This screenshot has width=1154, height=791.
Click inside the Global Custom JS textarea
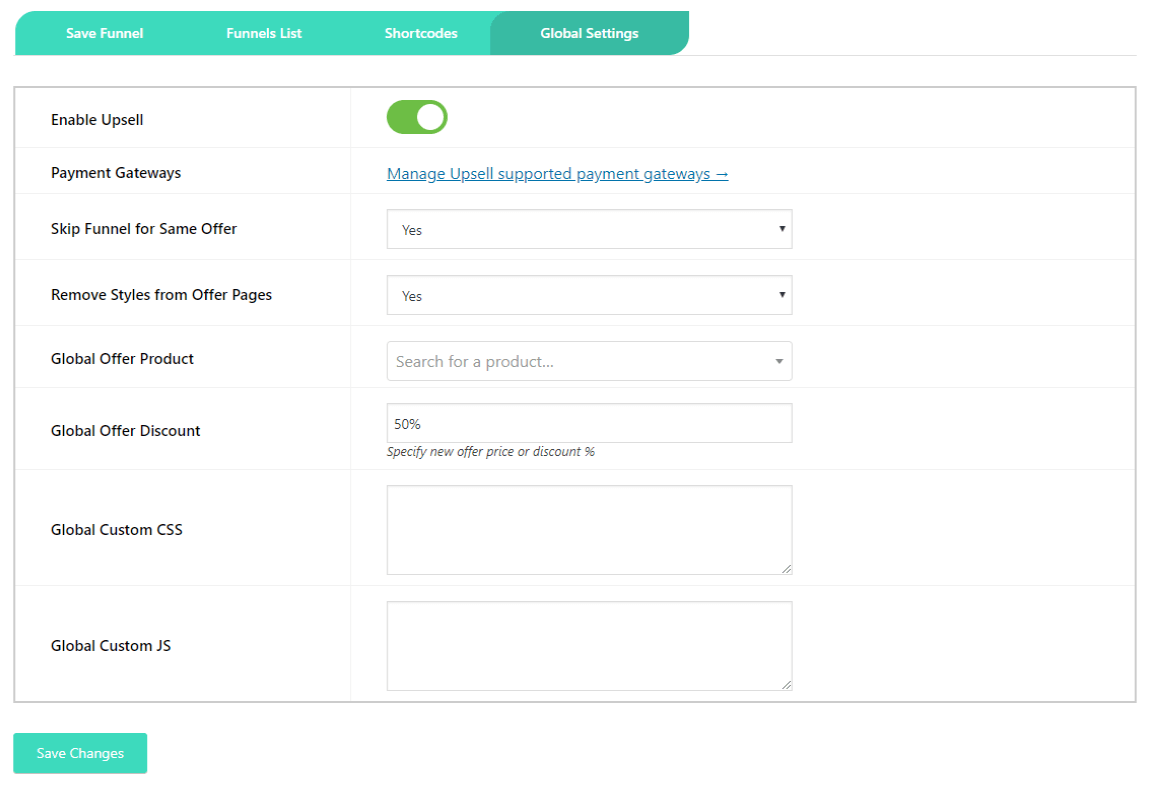[x=589, y=645]
